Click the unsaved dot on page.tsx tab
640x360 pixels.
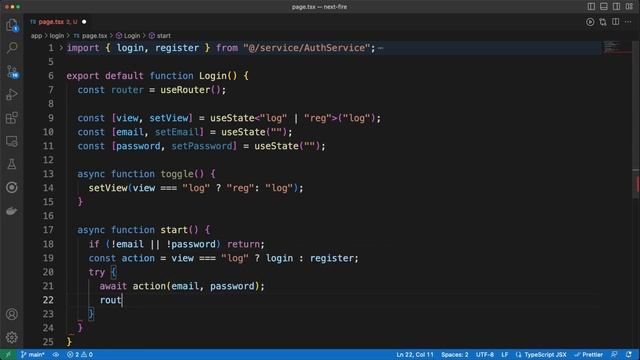(x=84, y=22)
